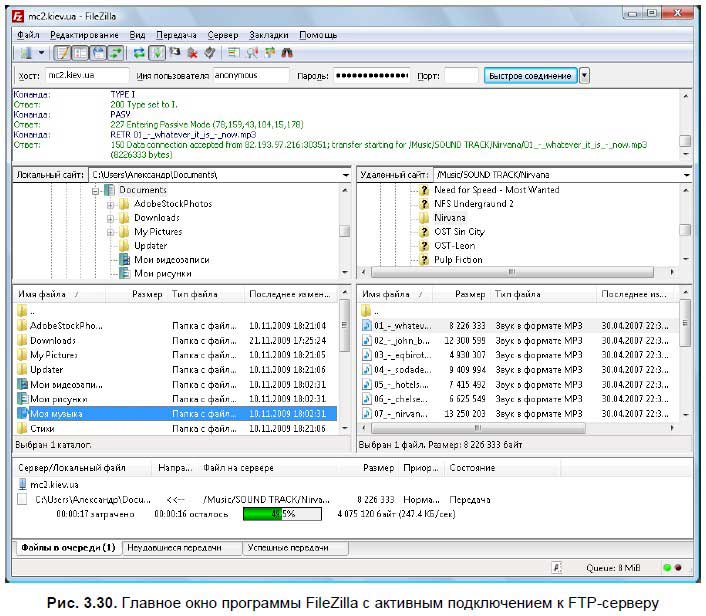
Task: Click the Downloads folder icon in local list
Action: 22,340
